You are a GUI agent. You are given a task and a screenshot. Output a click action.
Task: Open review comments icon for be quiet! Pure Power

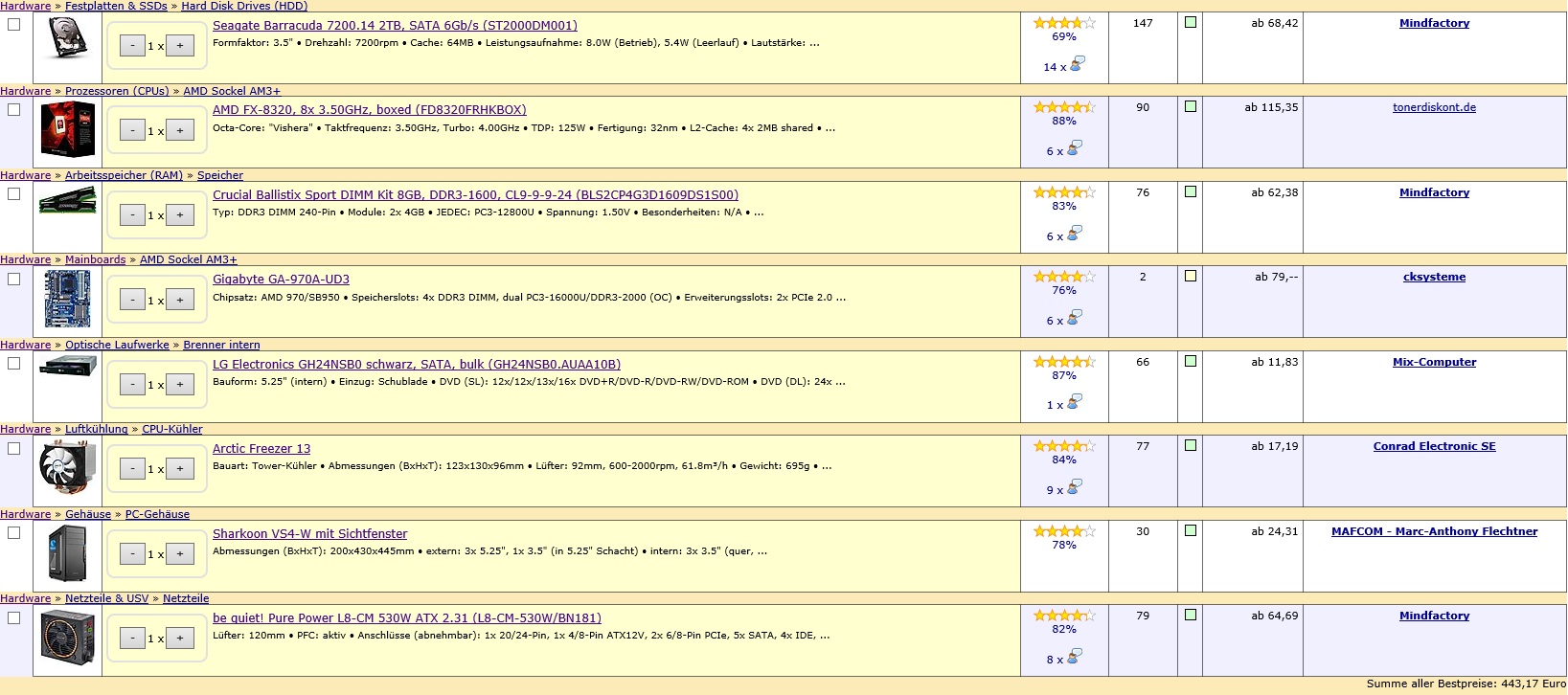1075,657
